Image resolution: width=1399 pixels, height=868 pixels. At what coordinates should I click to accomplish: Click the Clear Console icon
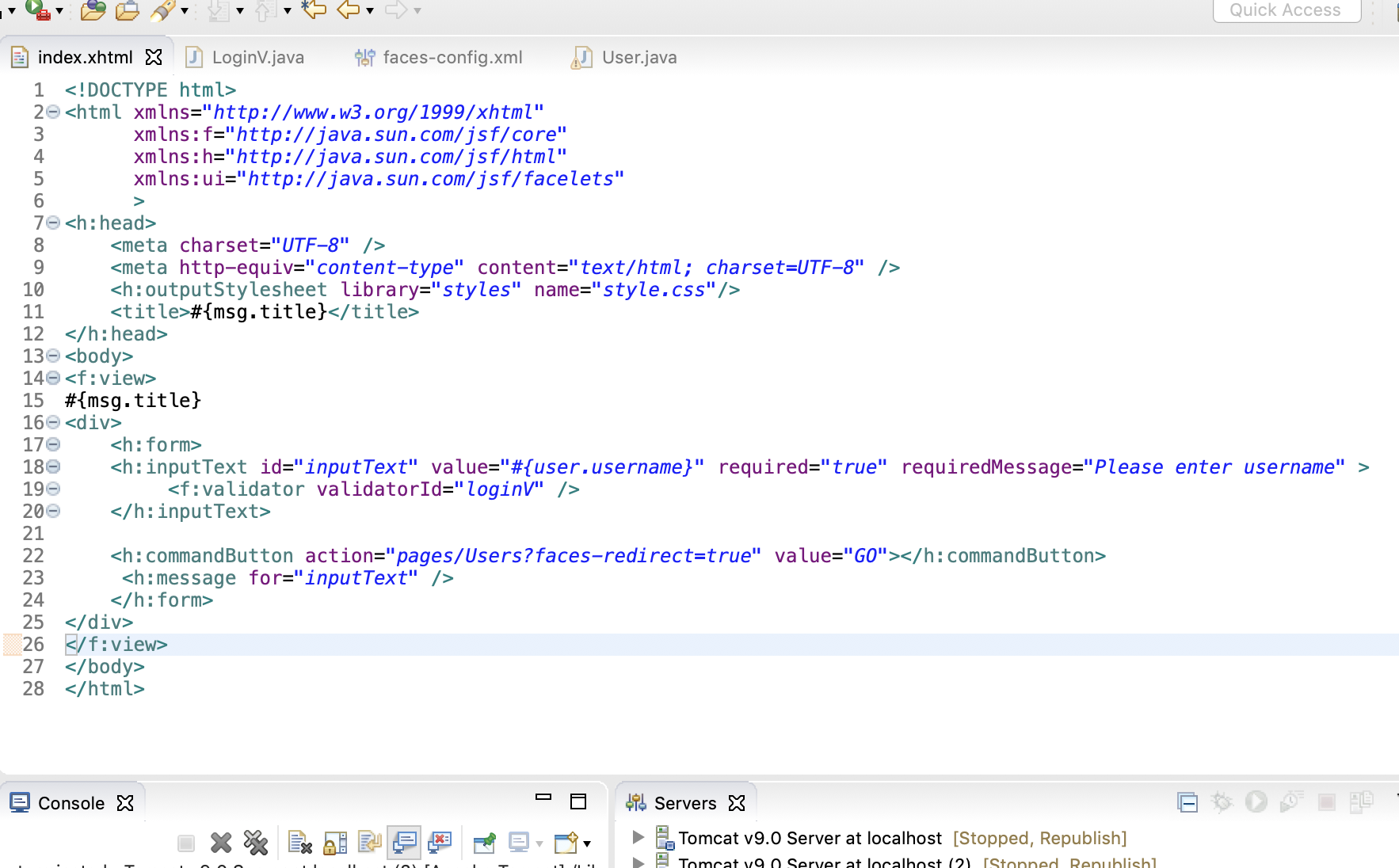pyautogui.click(x=299, y=843)
